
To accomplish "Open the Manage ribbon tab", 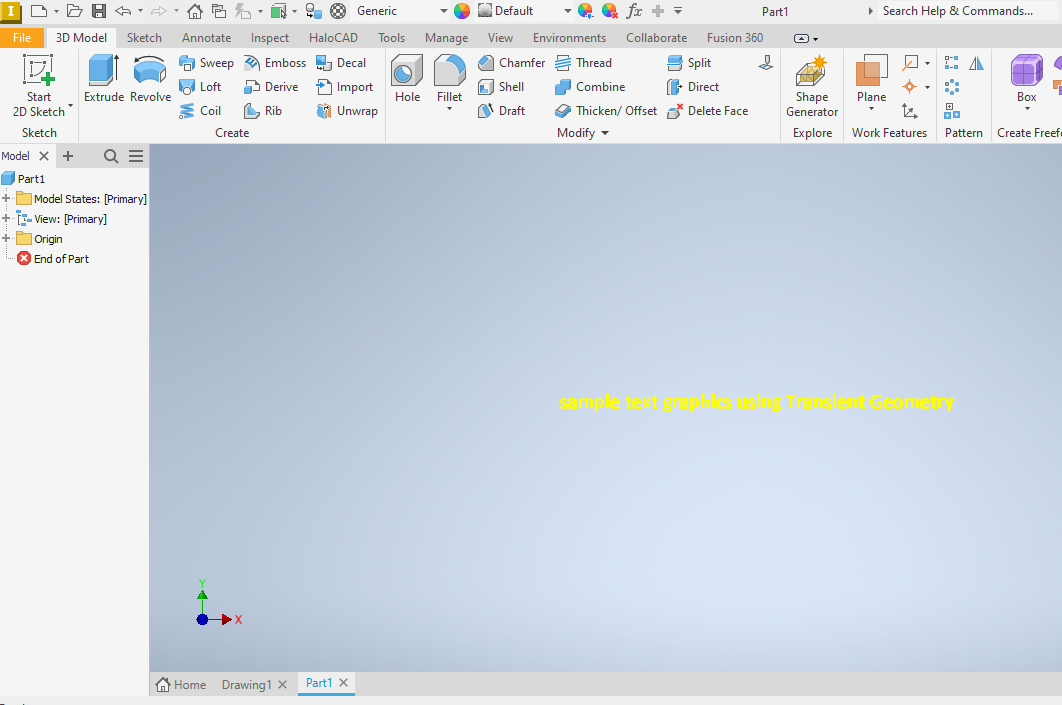I will coord(446,37).
